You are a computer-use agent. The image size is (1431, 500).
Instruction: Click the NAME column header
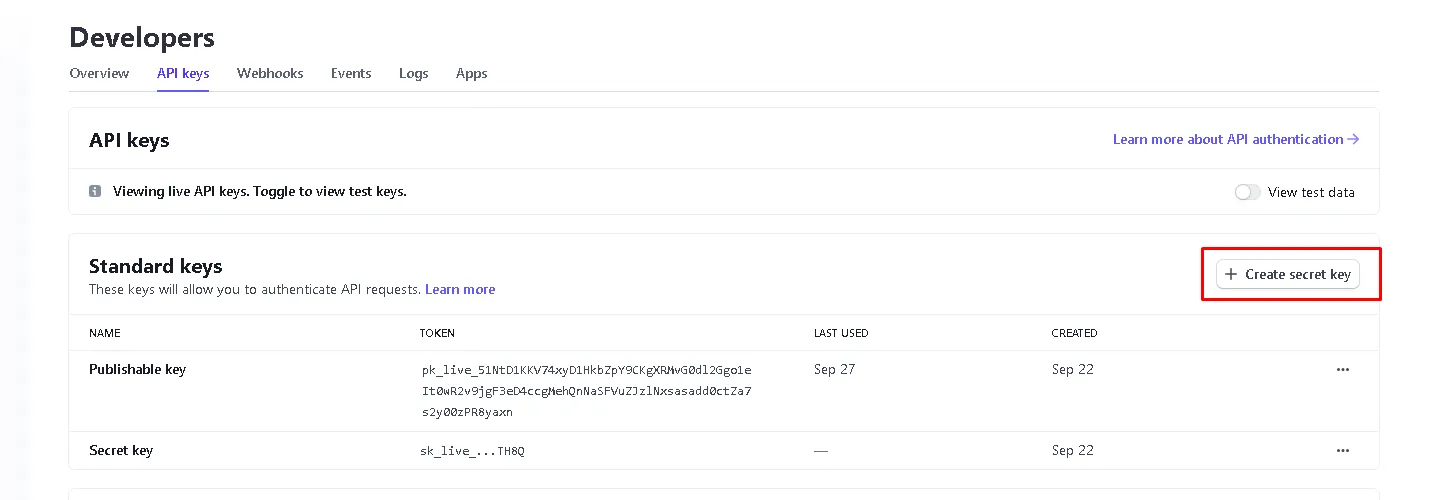pyautogui.click(x=105, y=333)
